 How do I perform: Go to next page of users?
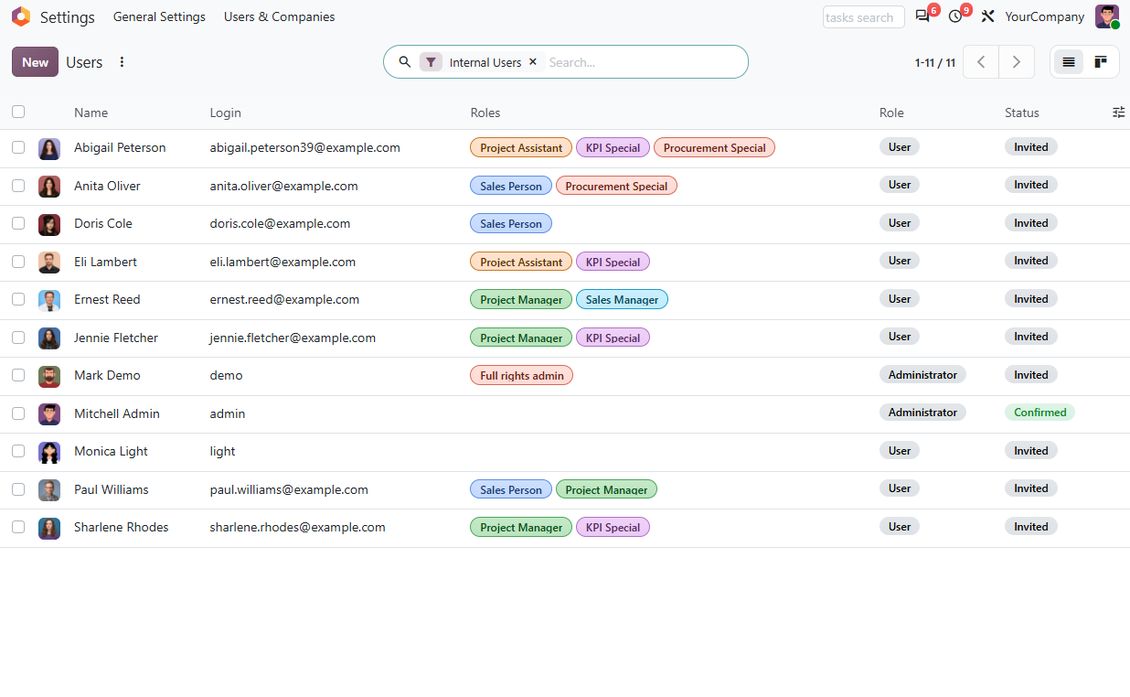tap(1016, 62)
